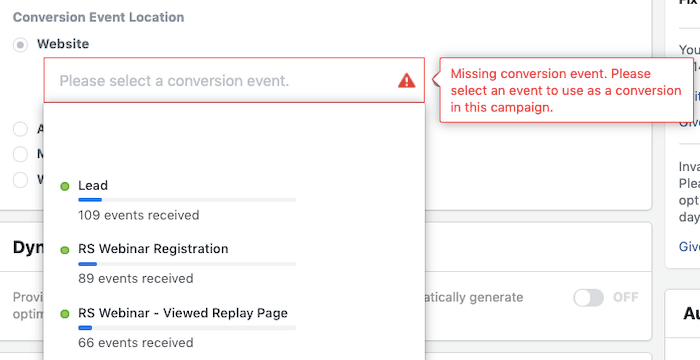Click the Lead events progress bar
The width and height of the screenshot is (700, 360).
187,200
